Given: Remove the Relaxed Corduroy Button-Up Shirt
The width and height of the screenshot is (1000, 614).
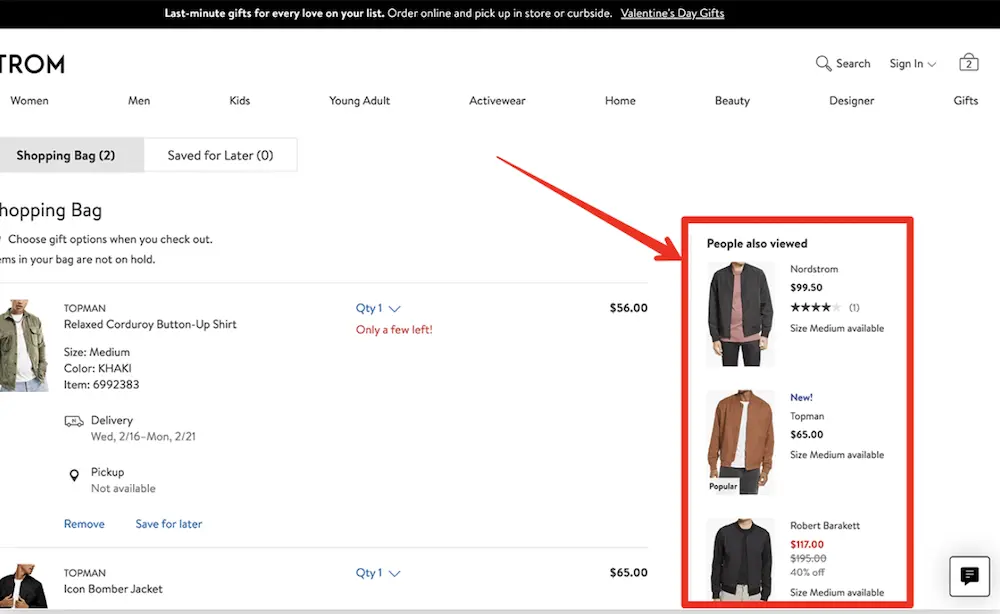Looking at the screenshot, I should coord(84,523).
